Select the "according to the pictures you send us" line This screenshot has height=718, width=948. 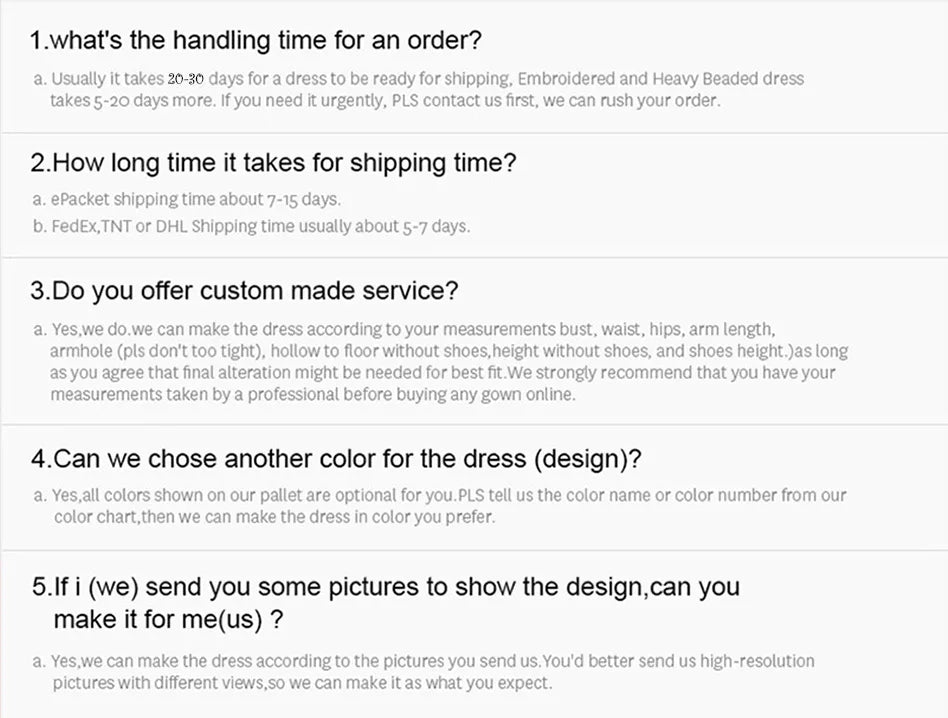[432, 661]
